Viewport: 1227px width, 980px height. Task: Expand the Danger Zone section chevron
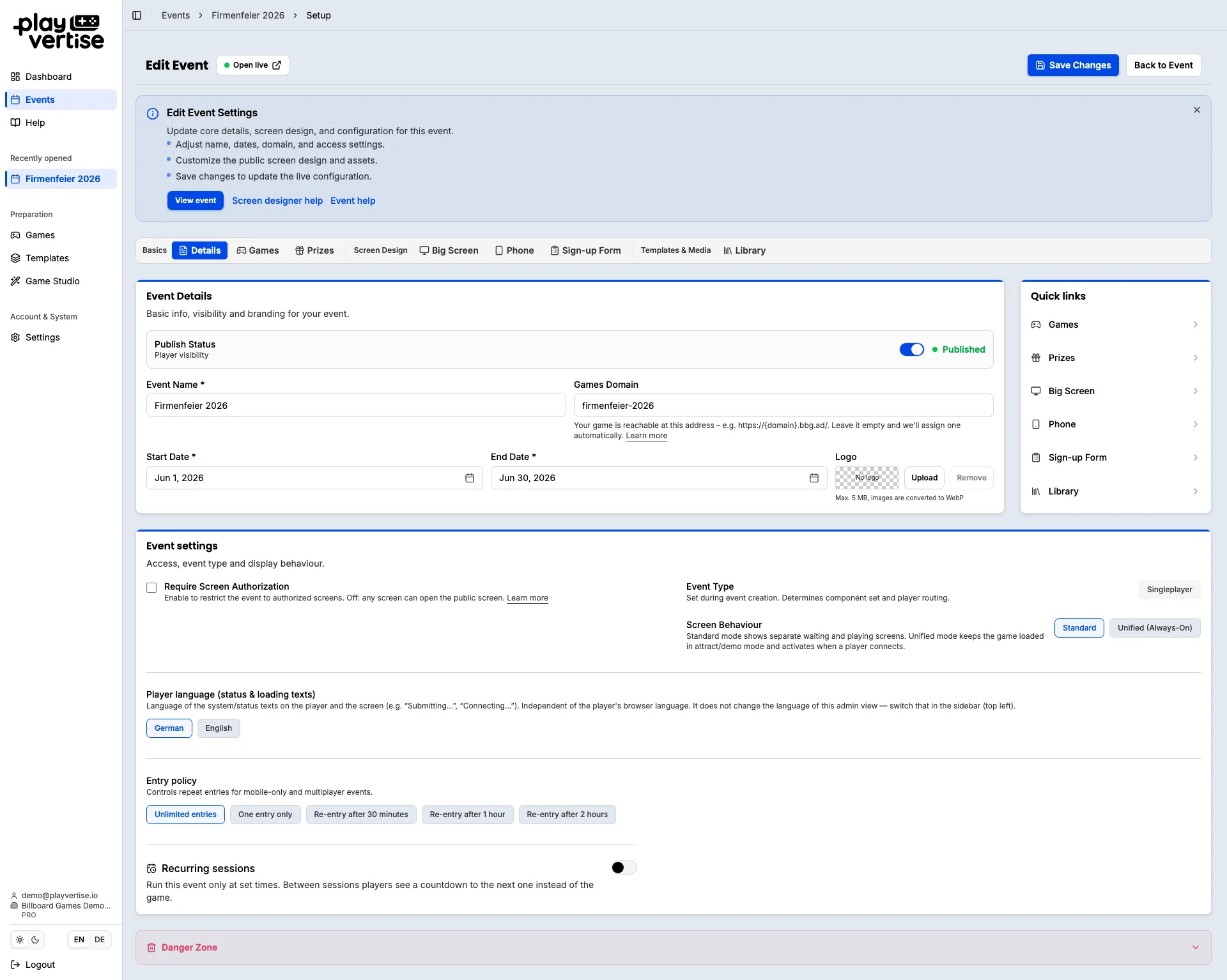pyautogui.click(x=1196, y=947)
